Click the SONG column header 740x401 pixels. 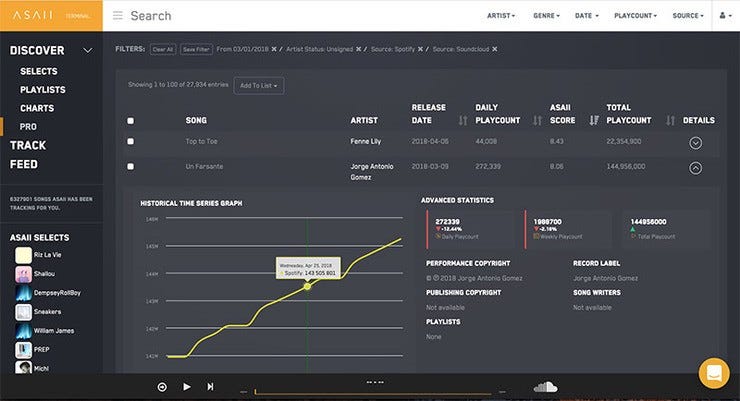(x=196, y=120)
